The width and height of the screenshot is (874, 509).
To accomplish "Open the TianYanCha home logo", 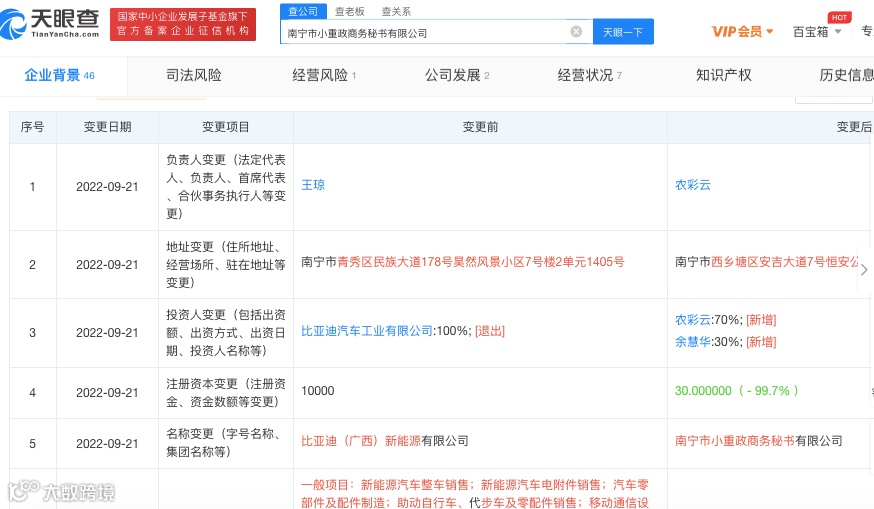I will [x=50, y=24].
